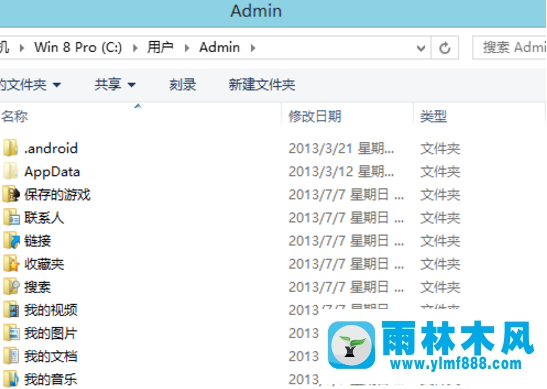The image size is (547, 389).
Task: Click the 文件夹 type in the .android row
Action: pos(440,149)
